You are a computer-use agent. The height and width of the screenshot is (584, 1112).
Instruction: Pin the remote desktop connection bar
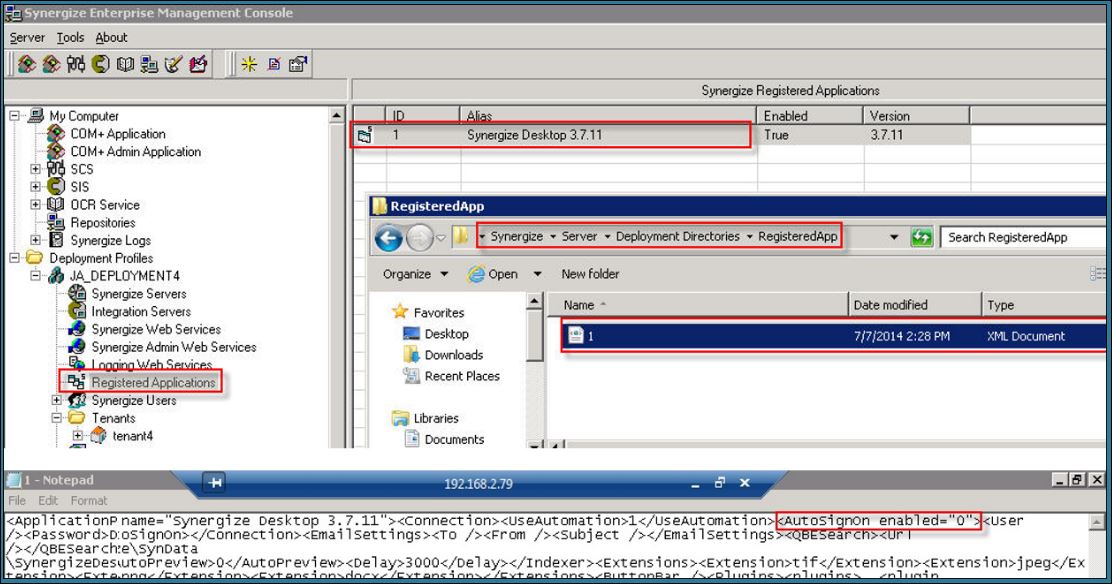[215, 483]
